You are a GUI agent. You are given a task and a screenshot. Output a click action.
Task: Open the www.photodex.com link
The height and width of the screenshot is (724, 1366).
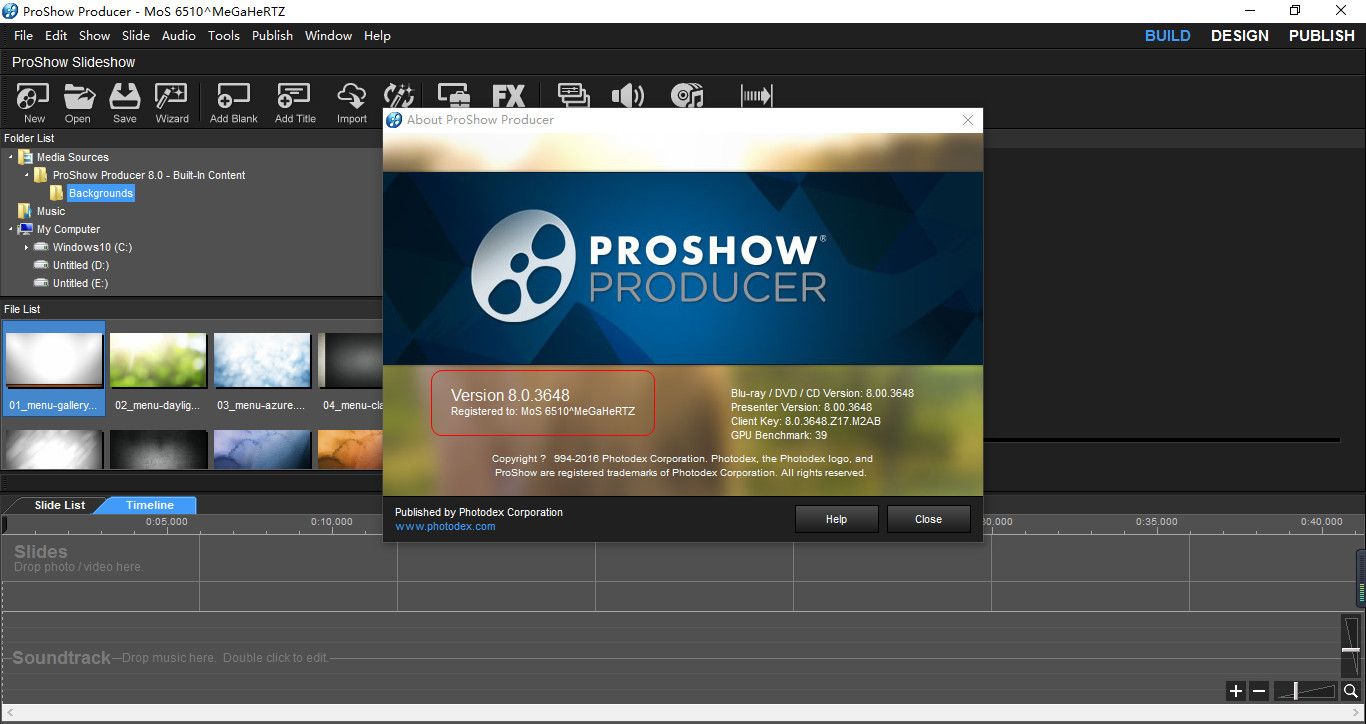[445, 526]
